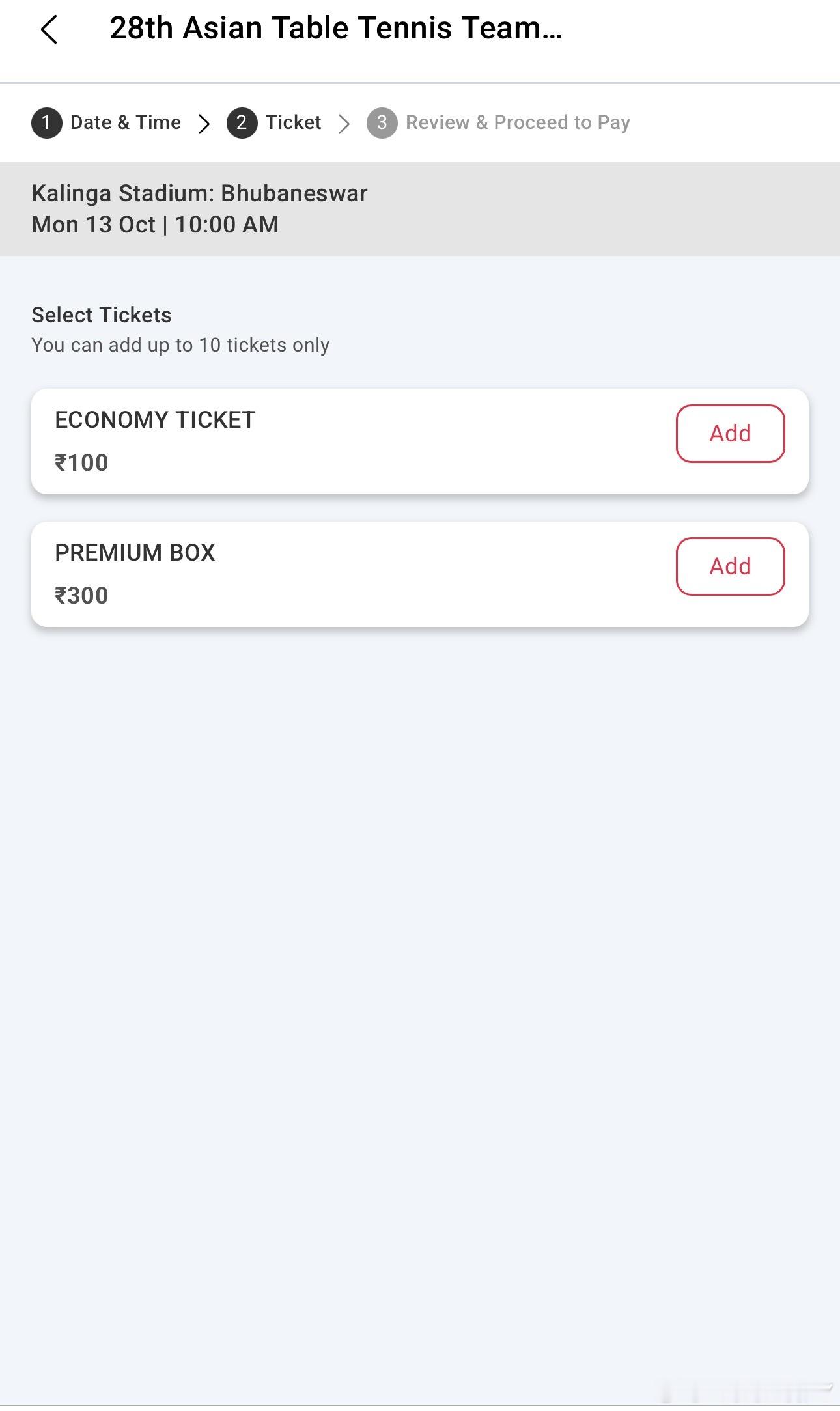840x1411 pixels.
Task: Add an Economy Ticket
Action: [730, 434]
